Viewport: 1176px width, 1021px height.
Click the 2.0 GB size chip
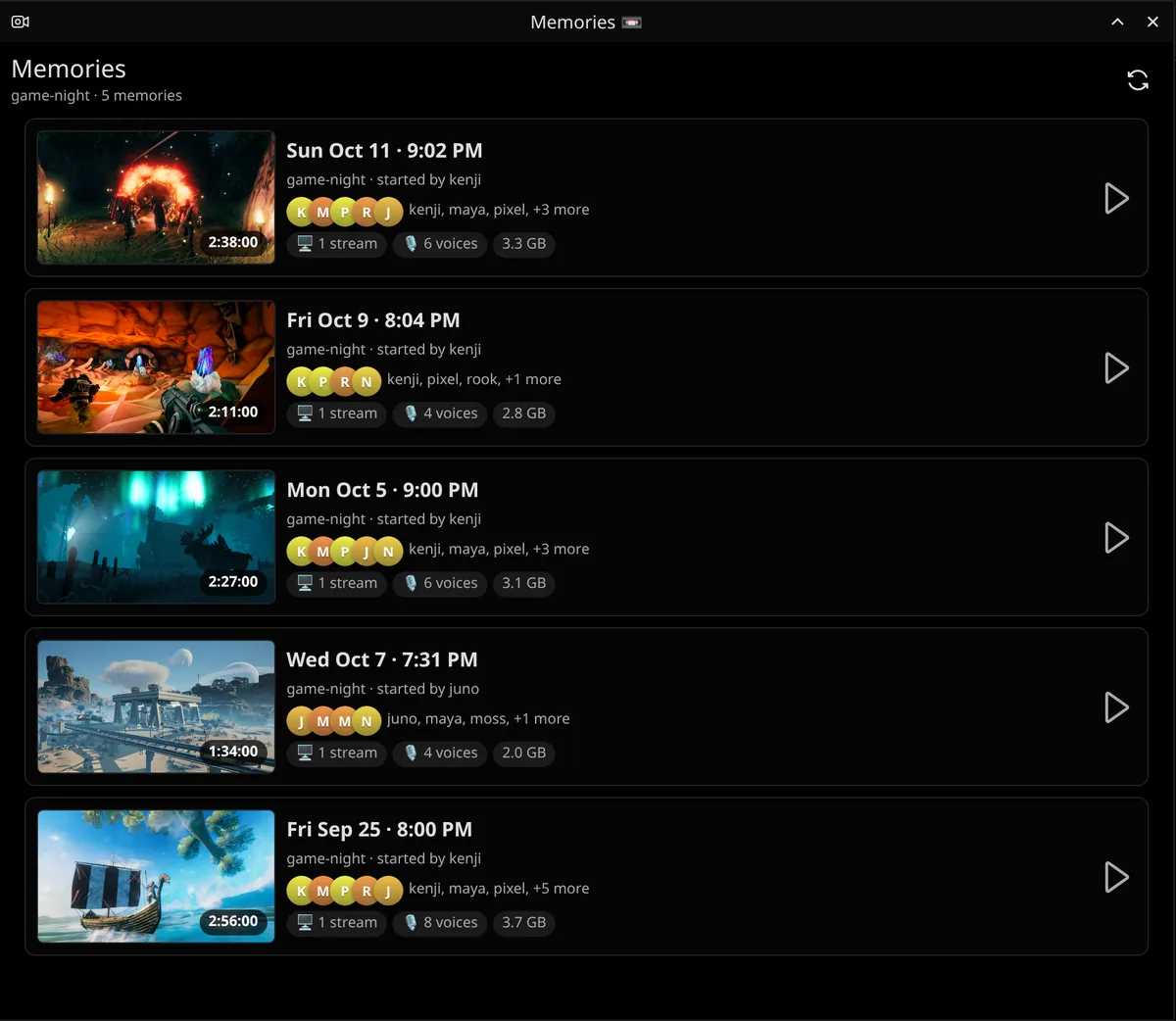pyautogui.click(x=524, y=753)
